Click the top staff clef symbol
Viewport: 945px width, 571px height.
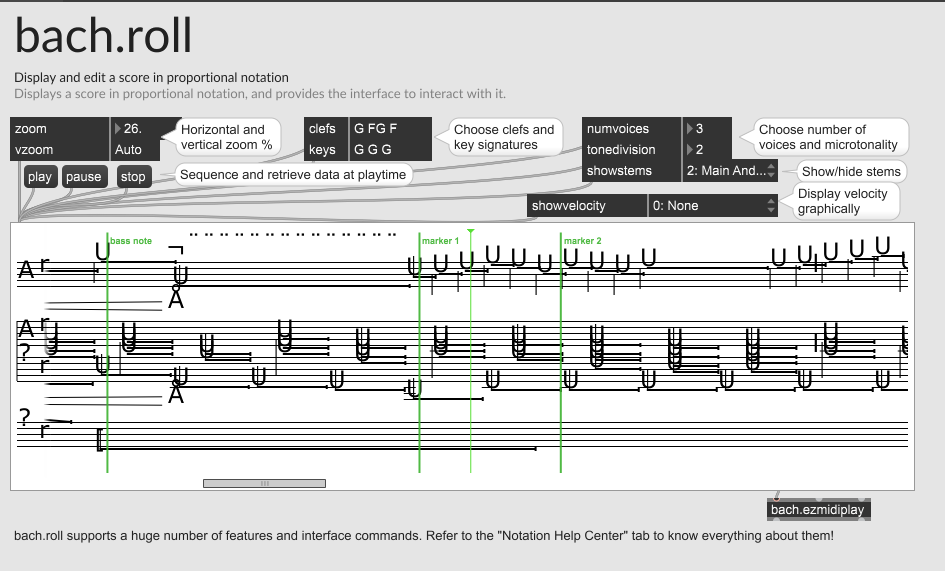click(26, 270)
